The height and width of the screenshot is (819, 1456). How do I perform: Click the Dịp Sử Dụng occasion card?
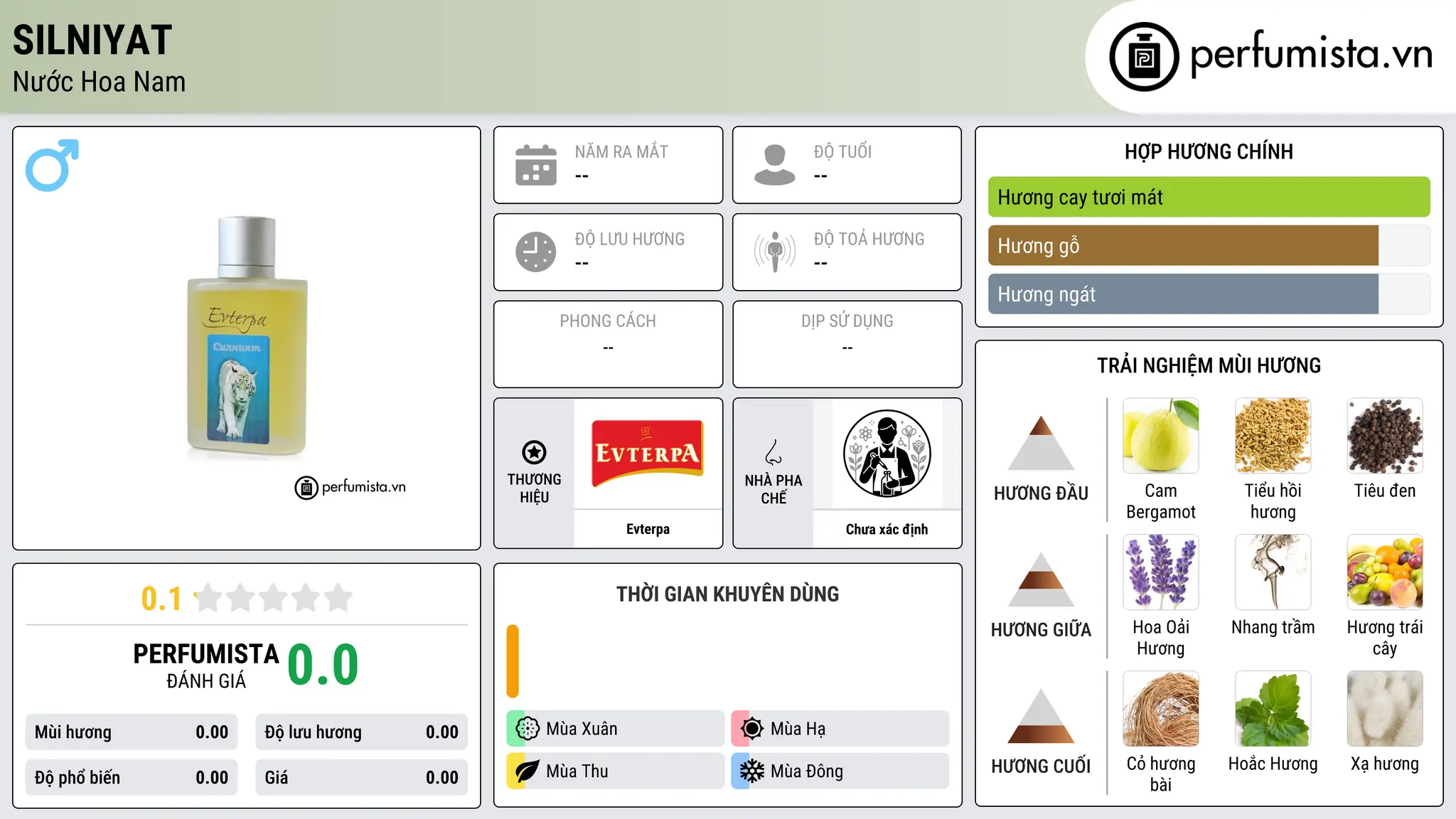tap(847, 344)
